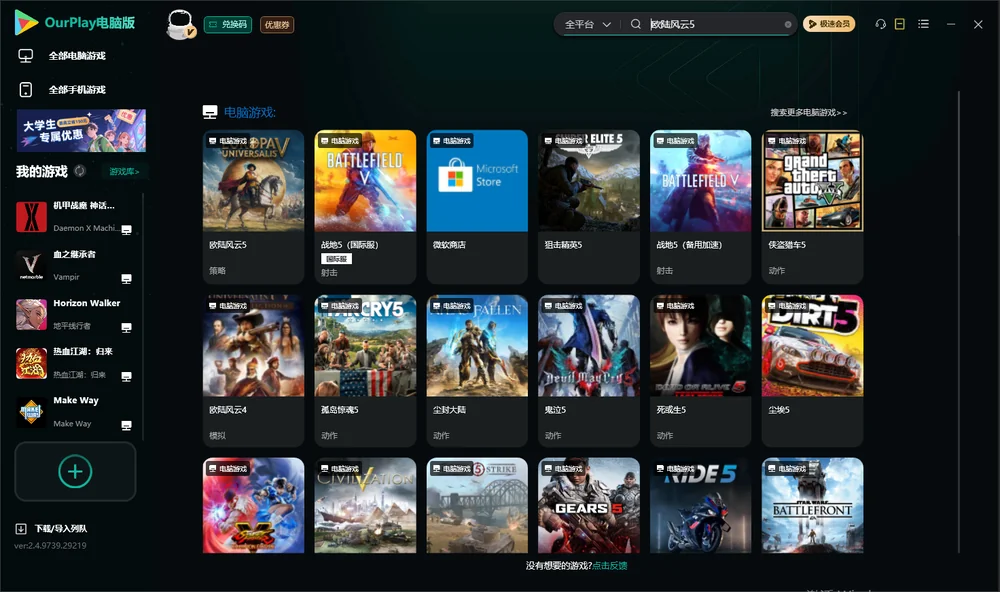Open the 战地5 (备用加速) game card
1000x592 pixels.
tap(700, 207)
